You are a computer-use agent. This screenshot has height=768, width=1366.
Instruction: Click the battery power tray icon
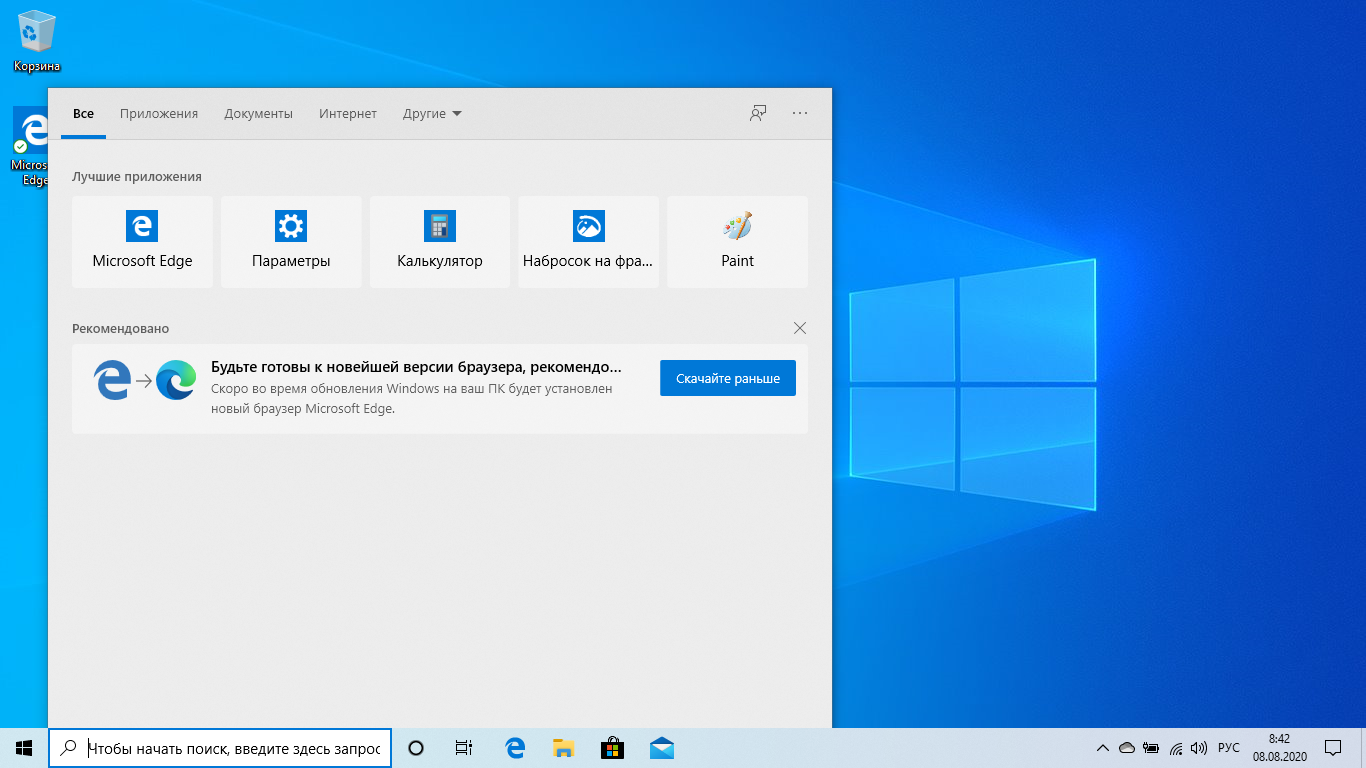pos(1151,748)
